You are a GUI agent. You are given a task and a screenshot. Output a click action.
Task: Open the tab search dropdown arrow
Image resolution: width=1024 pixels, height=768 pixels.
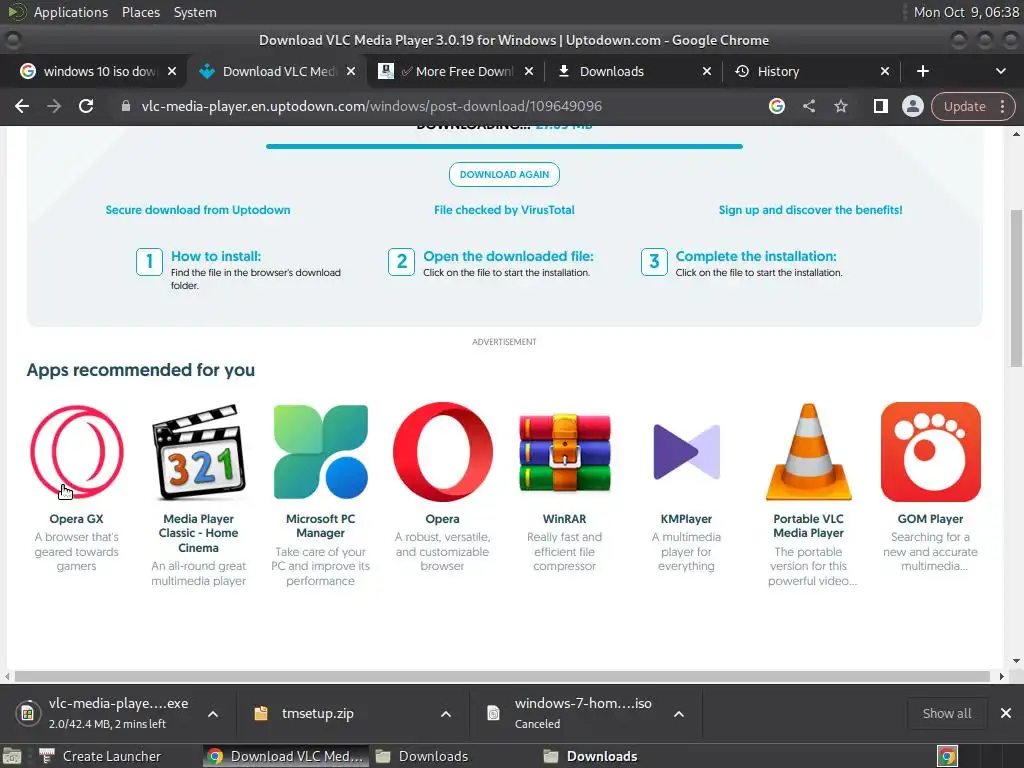1000,71
